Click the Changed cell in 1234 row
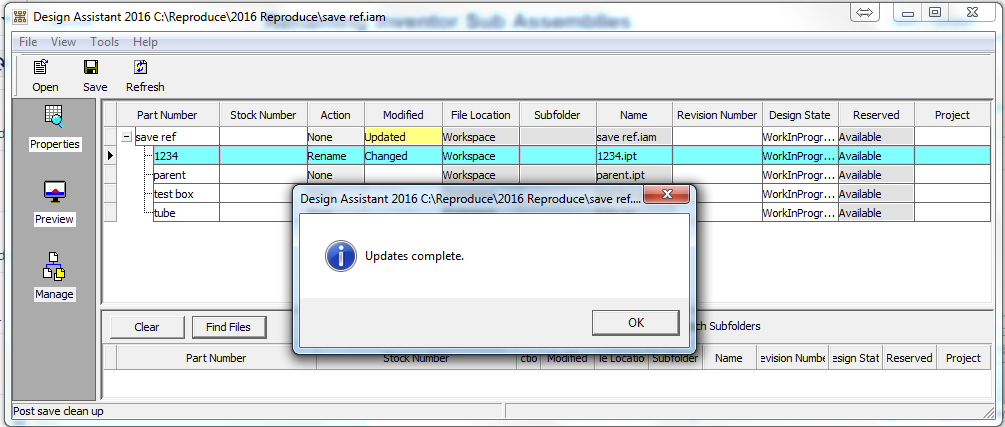 pyautogui.click(x=403, y=156)
